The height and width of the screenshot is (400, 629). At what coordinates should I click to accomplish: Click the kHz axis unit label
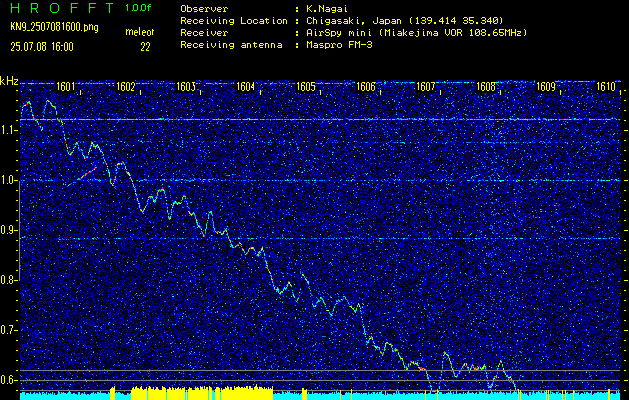click(x=9, y=81)
